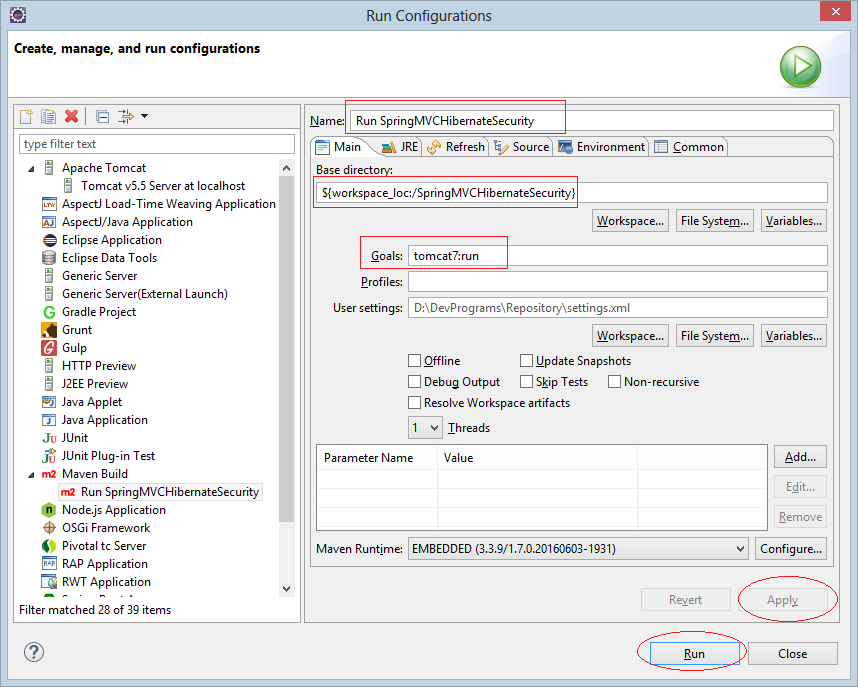
Task: Click the Collapse All icon
Action: 102,116
